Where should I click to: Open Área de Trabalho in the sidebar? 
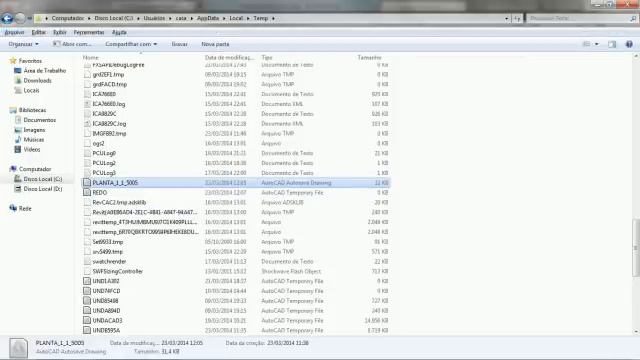click(x=44, y=71)
